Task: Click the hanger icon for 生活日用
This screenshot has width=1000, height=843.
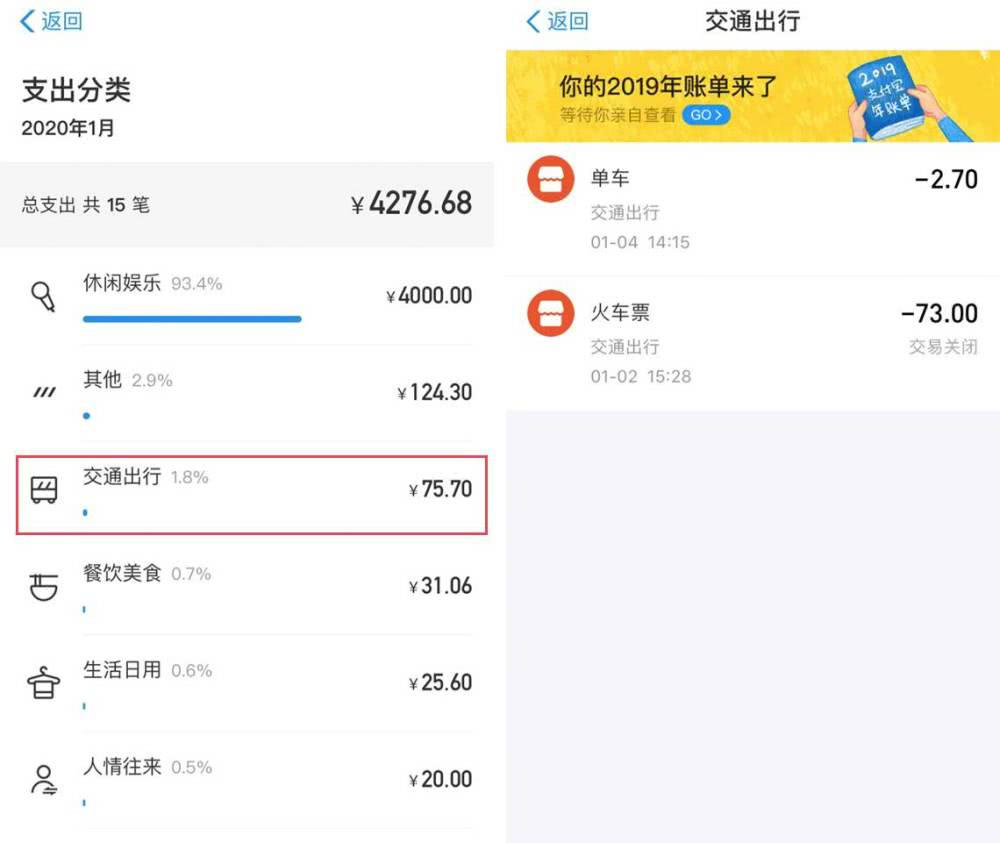Action: (x=44, y=683)
